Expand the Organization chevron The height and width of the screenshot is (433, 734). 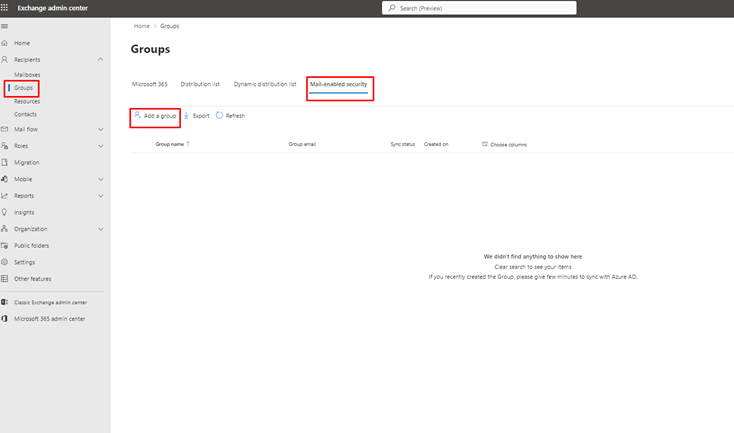point(101,229)
